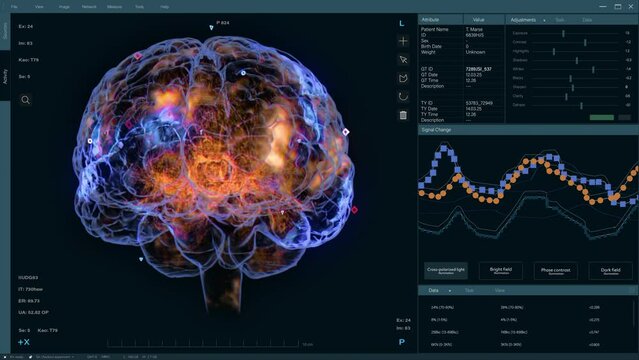Adjust the Clarity slider handle

point(566,97)
